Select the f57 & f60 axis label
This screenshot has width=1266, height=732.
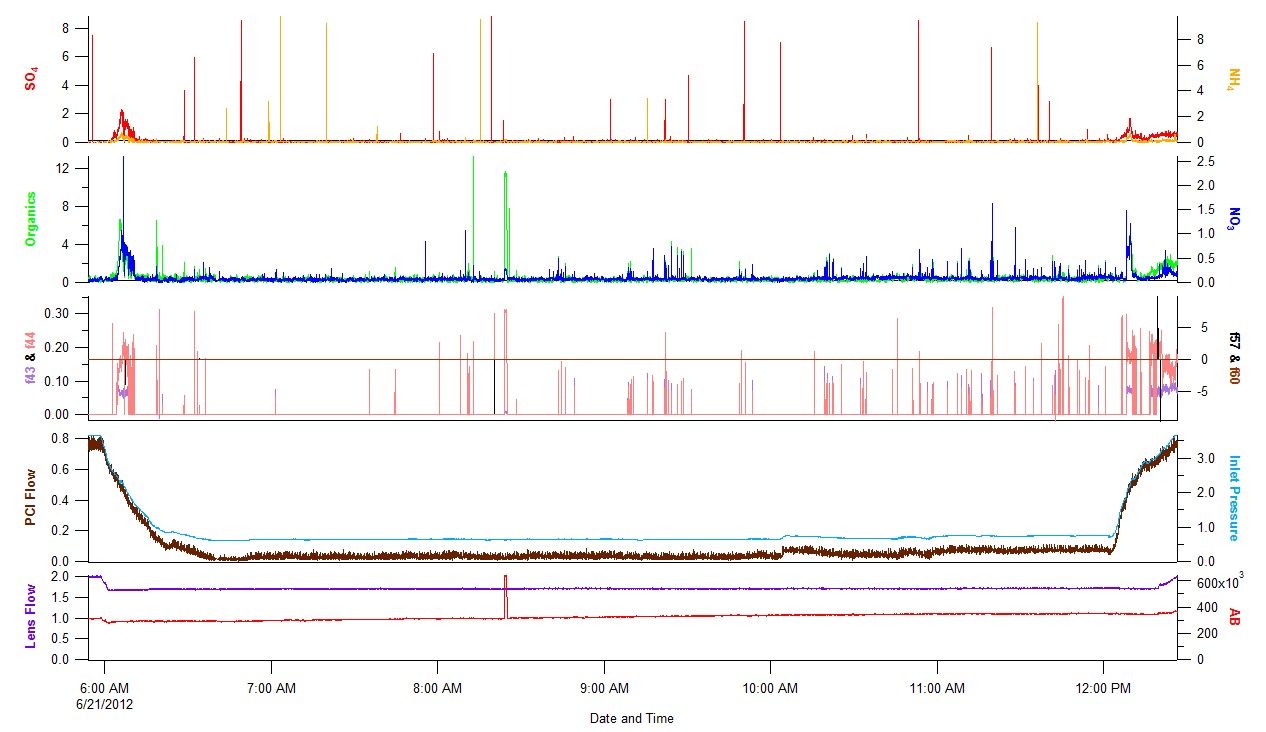(x=1235, y=359)
